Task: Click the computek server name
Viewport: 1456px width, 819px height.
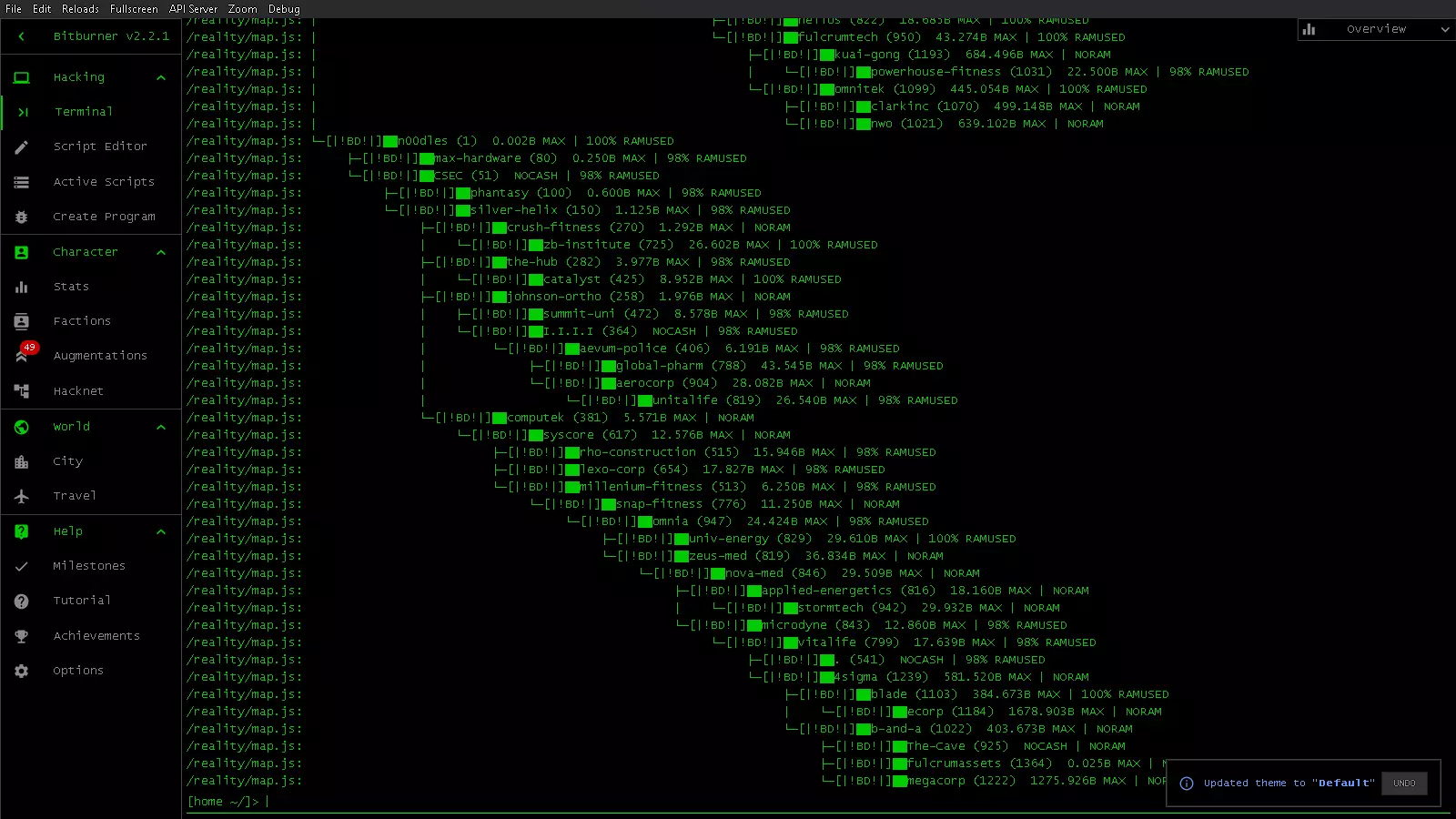Action: 536,418
